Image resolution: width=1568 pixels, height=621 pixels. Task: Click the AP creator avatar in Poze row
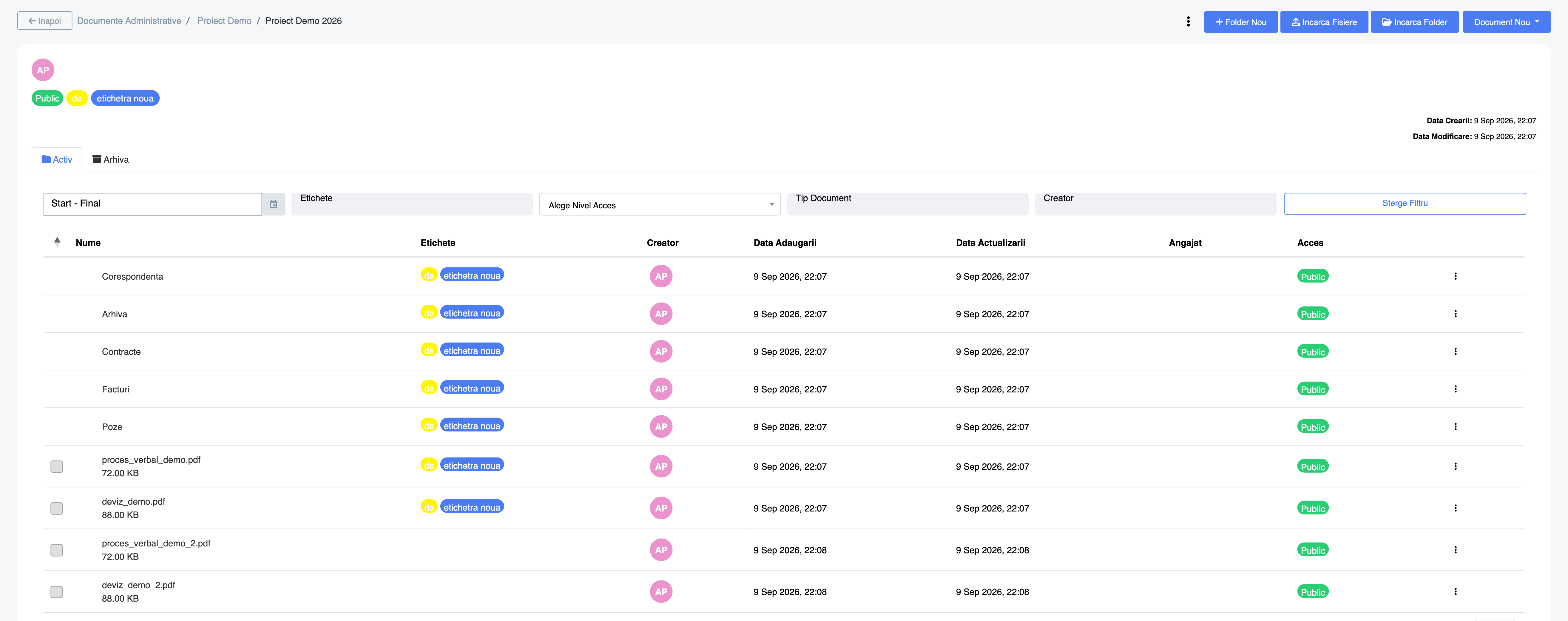(661, 427)
